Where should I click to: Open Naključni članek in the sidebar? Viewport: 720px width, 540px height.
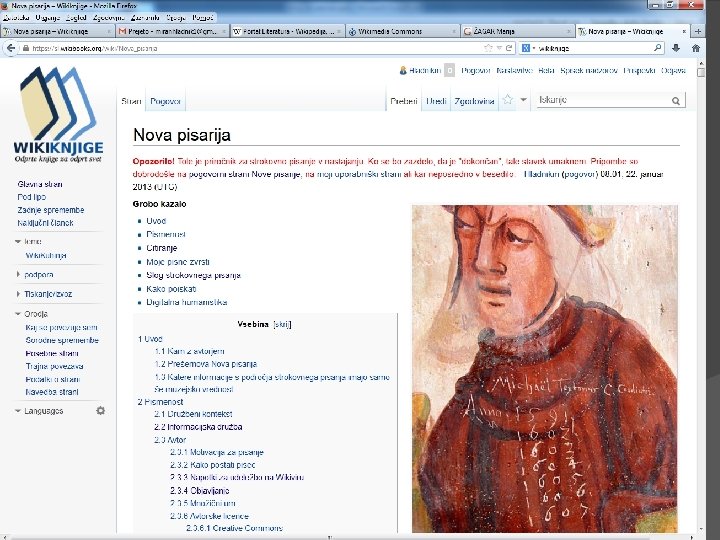click(x=45, y=223)
